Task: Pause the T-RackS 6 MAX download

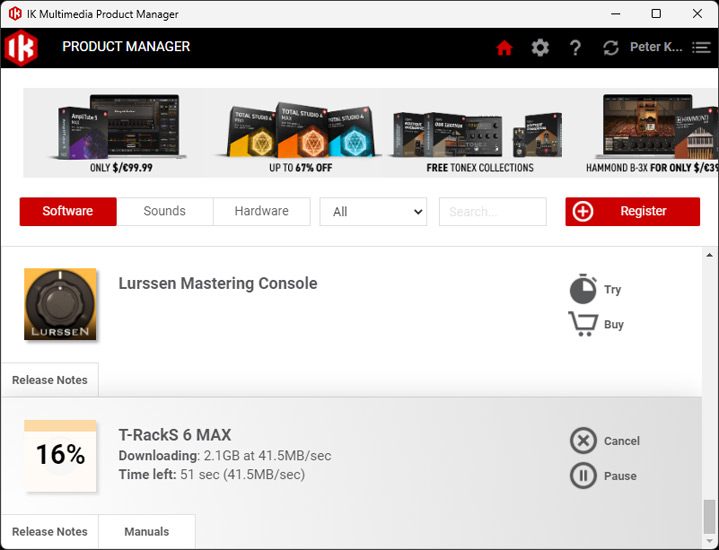Action: 583,476
